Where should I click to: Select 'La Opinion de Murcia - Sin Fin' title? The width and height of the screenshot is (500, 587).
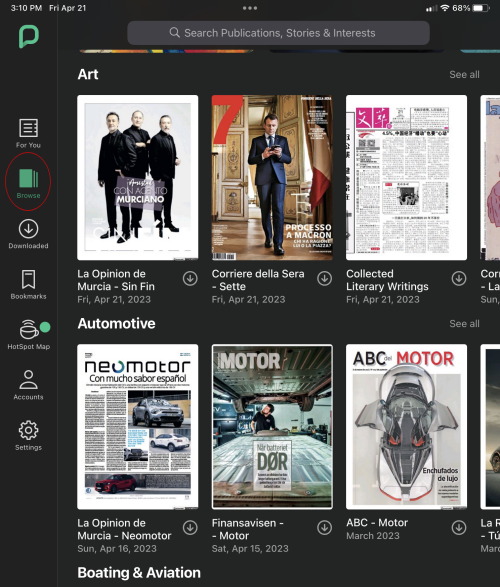tap(116, 280)
